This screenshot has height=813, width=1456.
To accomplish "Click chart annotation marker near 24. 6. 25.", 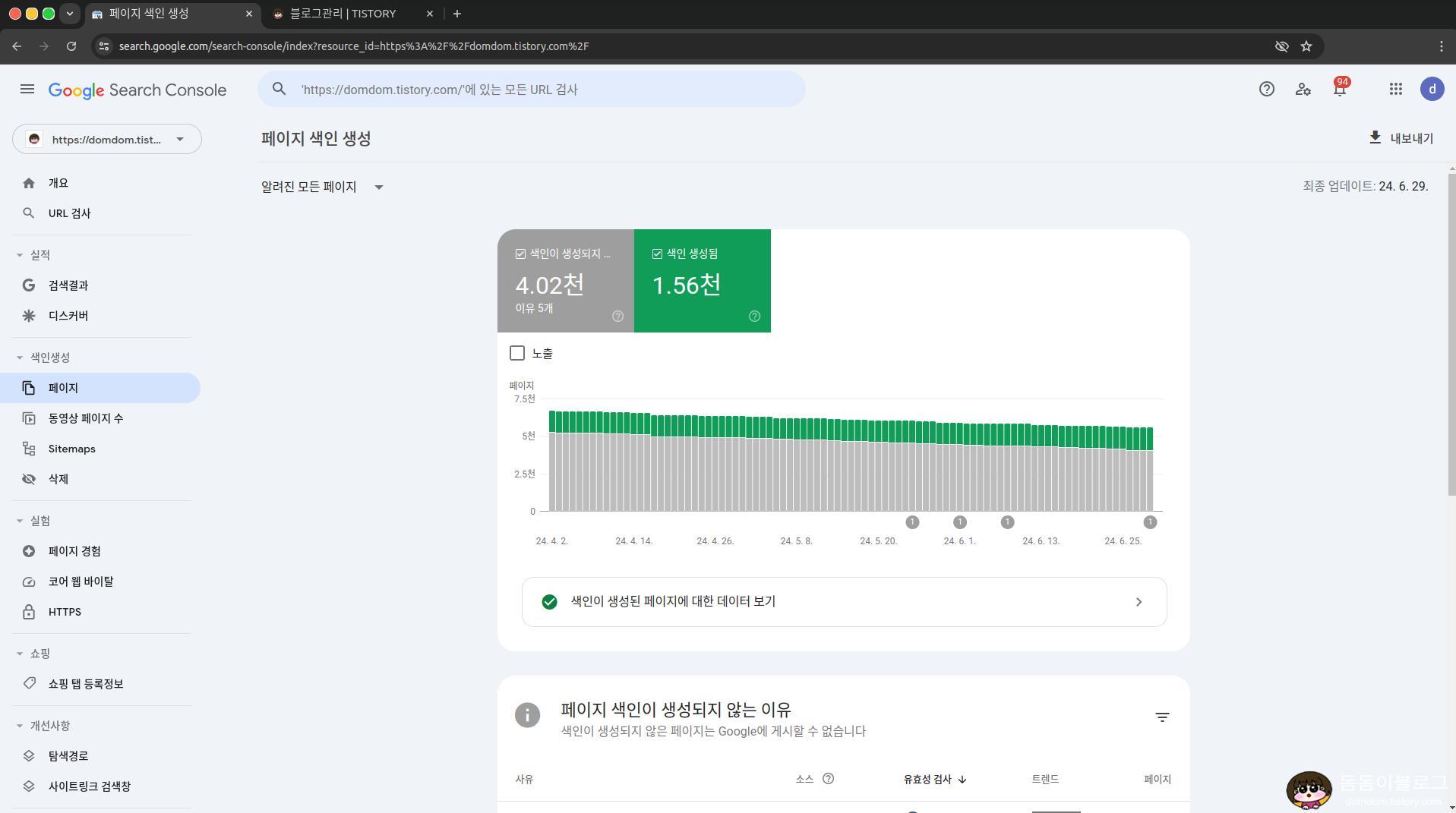I will click(1150, 522).
